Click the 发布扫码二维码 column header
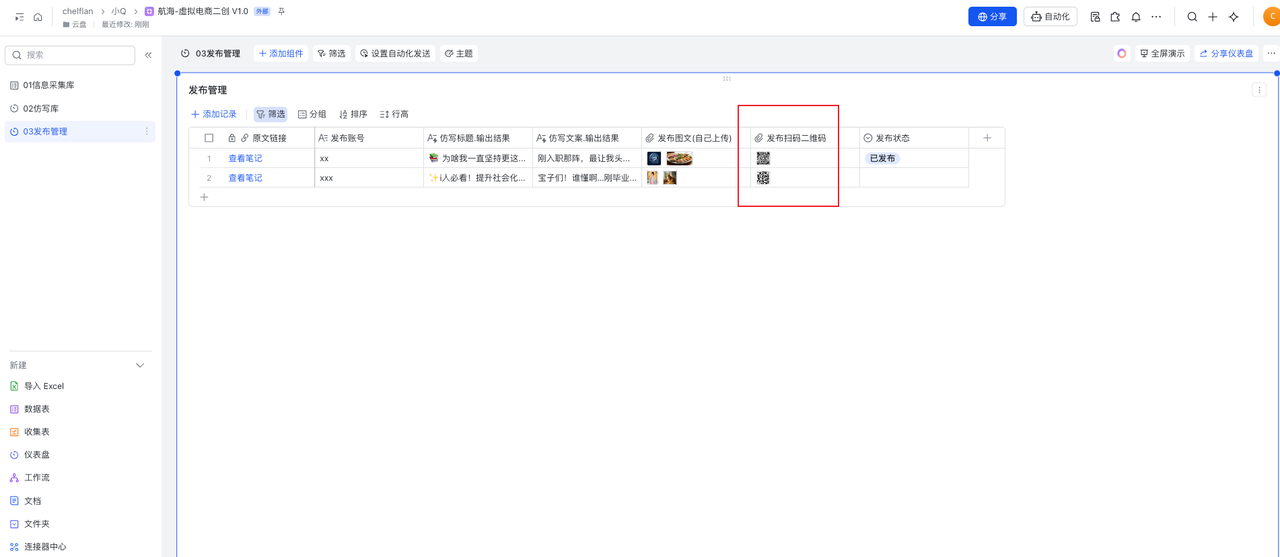Image resolution: width=1280 pixels, height=557 pixels. coord(805,138)
